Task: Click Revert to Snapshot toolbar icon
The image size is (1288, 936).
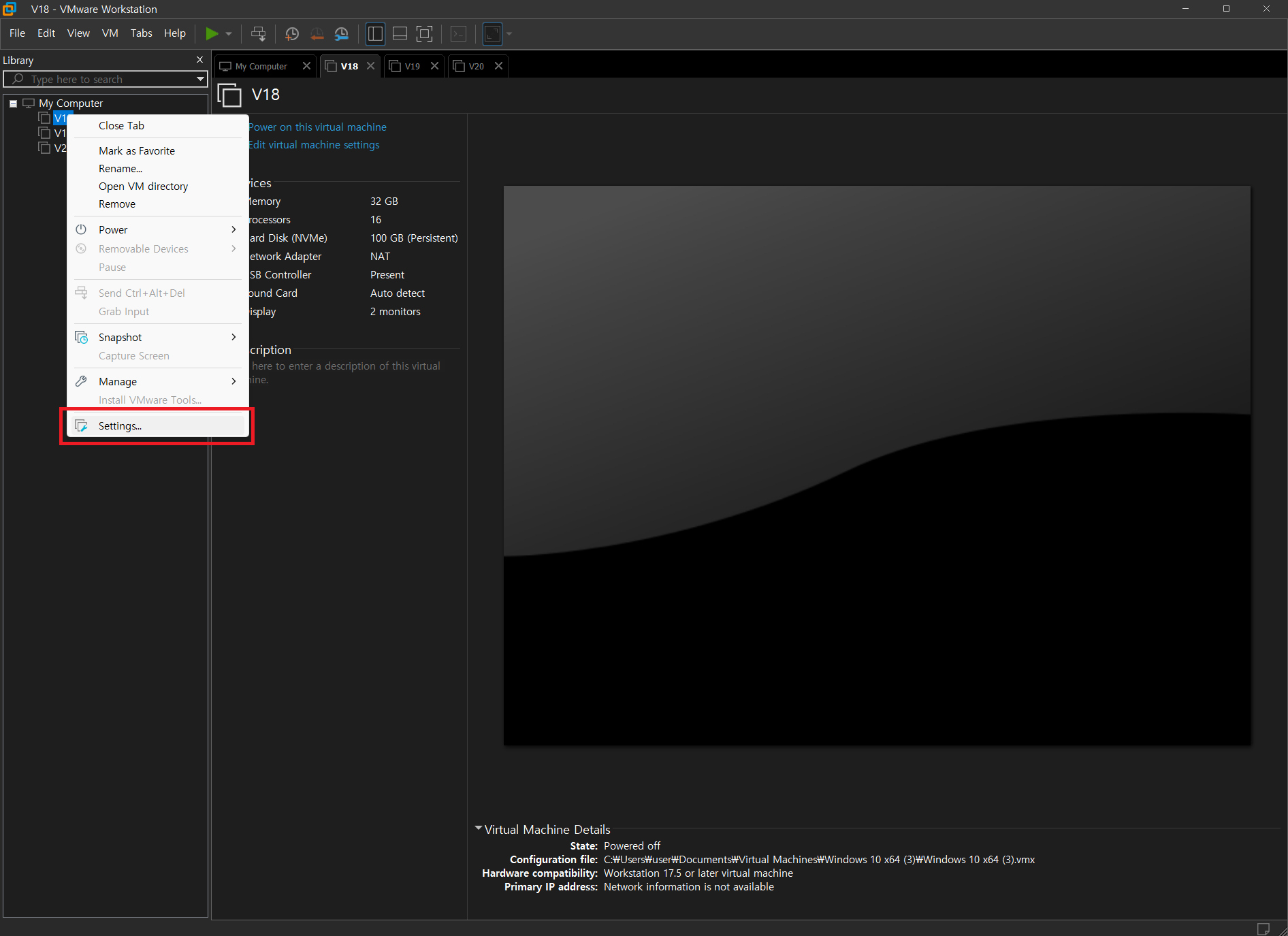Action: click(317, 33)
